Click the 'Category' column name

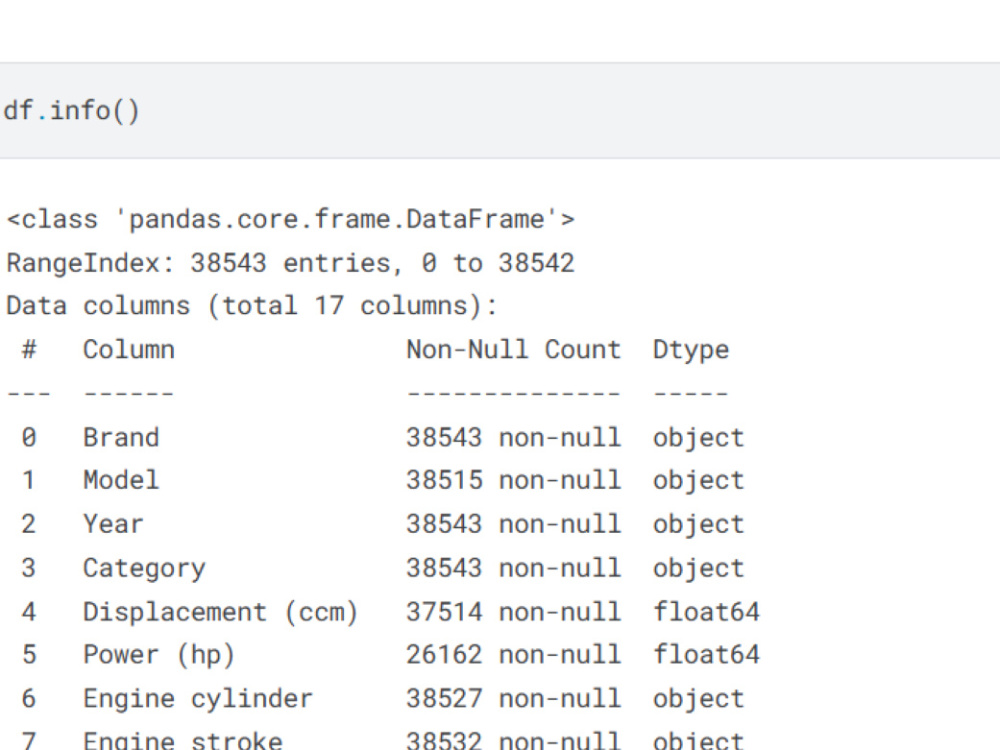(x=145, y=568)
